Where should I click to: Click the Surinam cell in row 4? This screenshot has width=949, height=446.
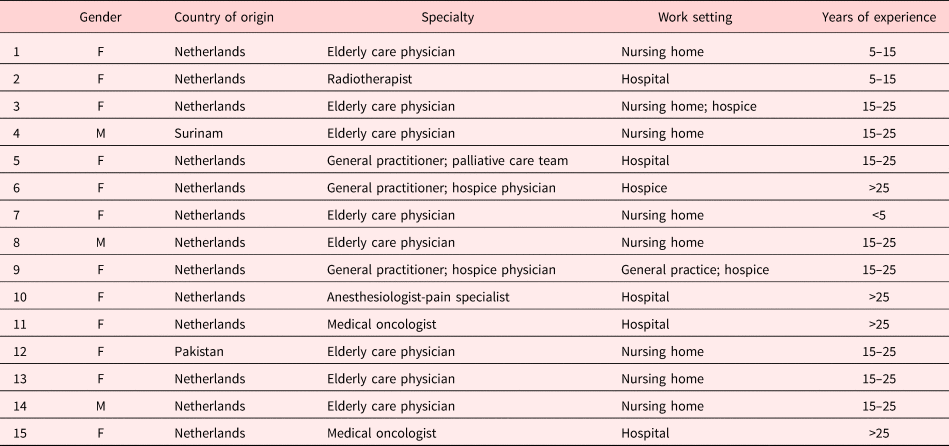(198, 133)
